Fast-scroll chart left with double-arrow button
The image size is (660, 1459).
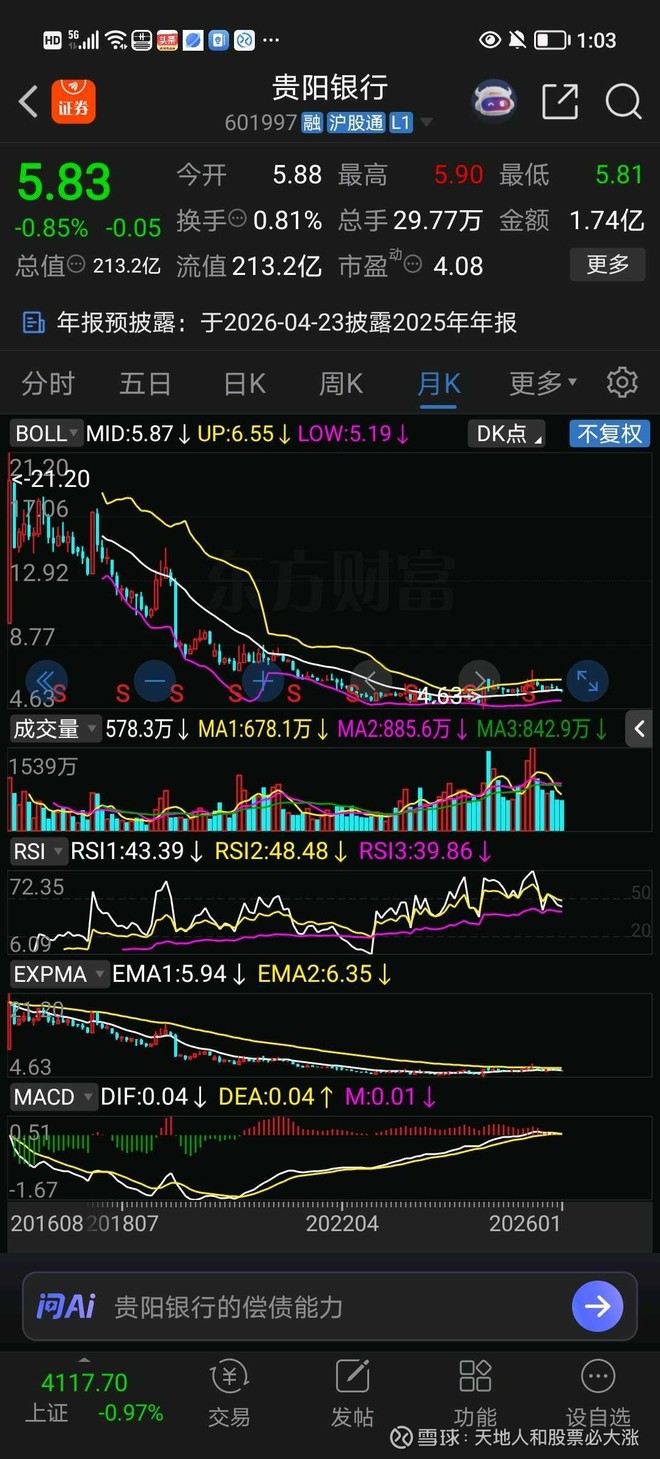(x=46, y=680)
